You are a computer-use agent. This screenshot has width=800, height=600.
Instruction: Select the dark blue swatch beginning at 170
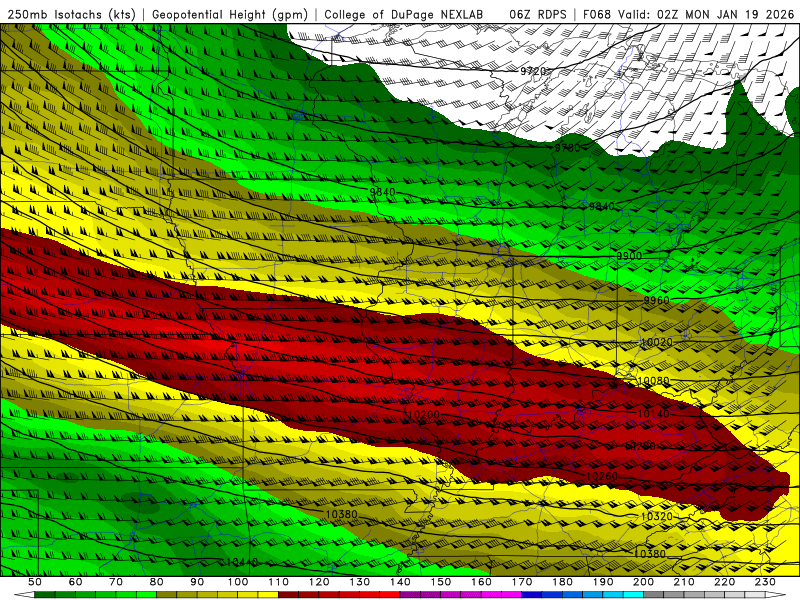(532, 595)
